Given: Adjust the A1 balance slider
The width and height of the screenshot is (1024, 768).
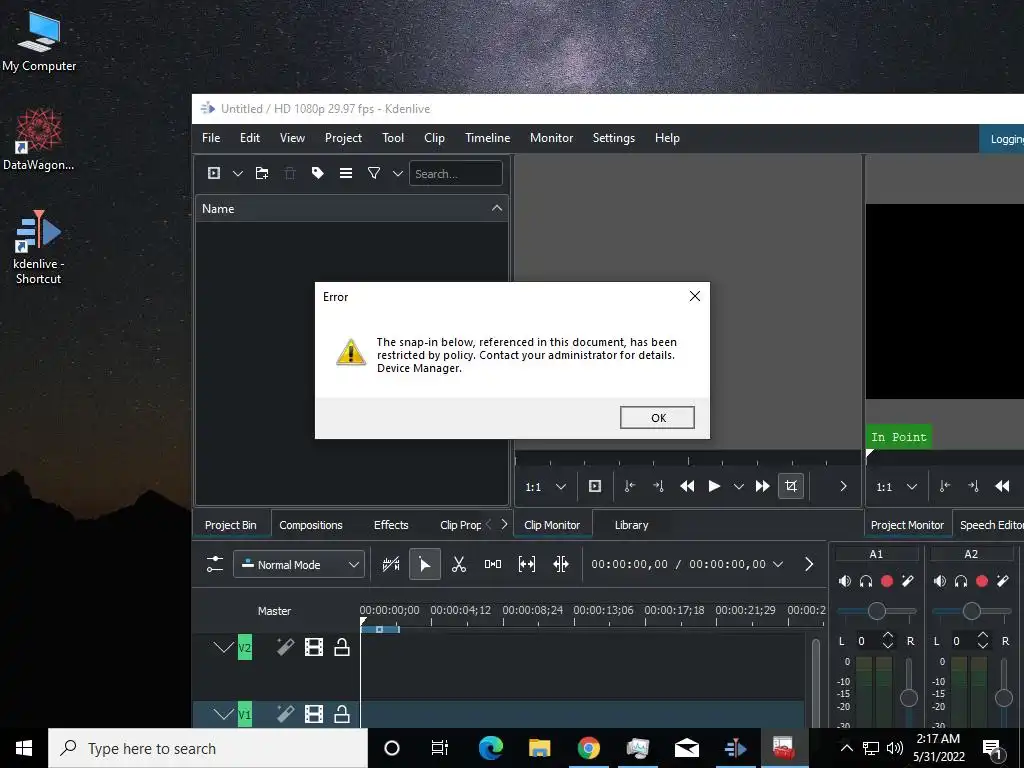Looking at the screenshot, I should 876,611.
